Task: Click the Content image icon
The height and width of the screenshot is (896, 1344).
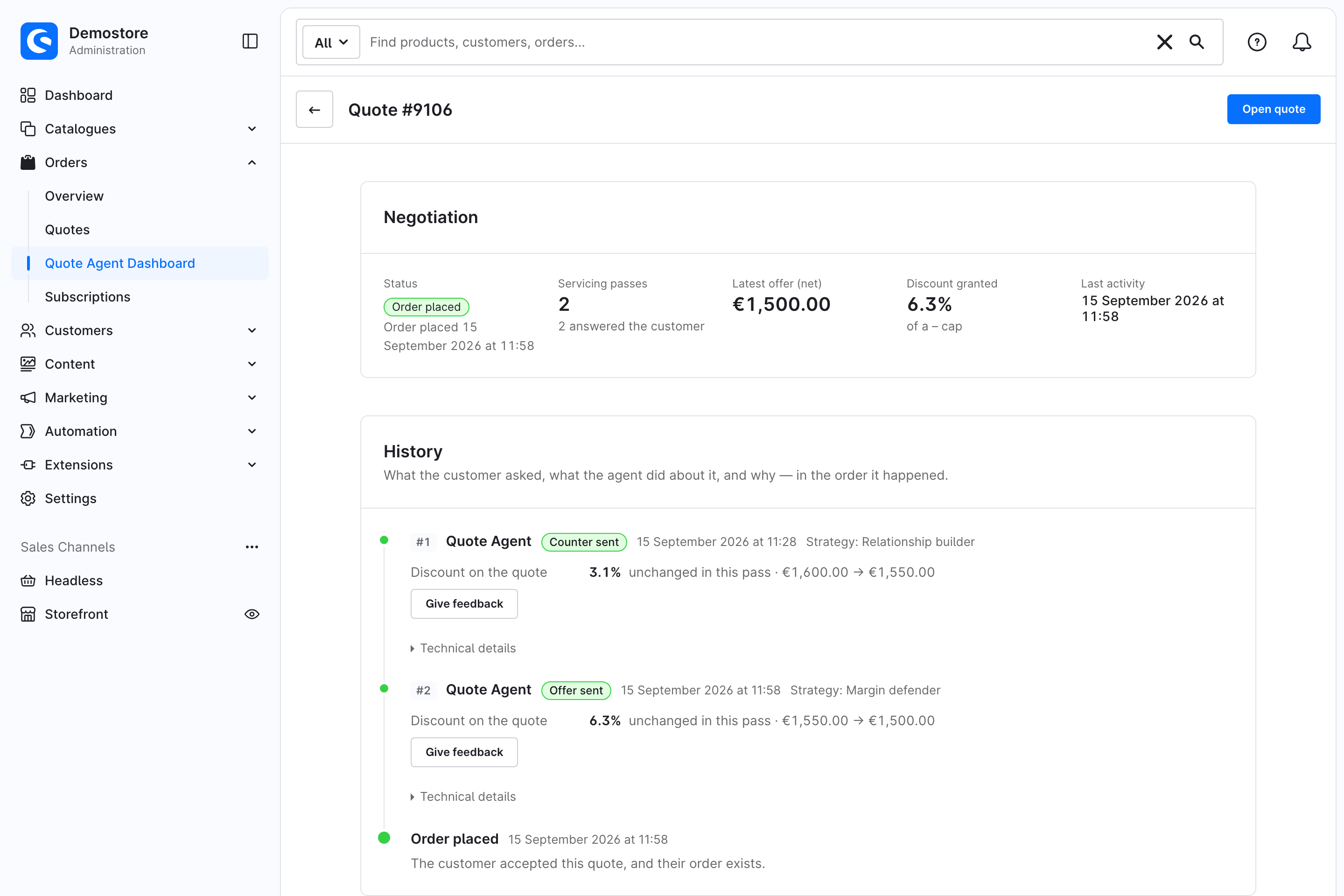Action: coord(28,364)
